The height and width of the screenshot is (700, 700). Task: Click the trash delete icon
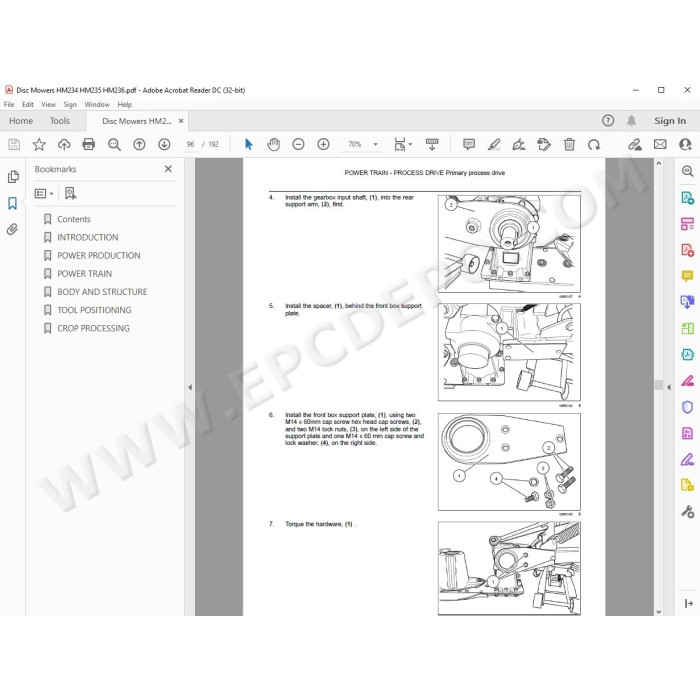click(x=569, y=144)
